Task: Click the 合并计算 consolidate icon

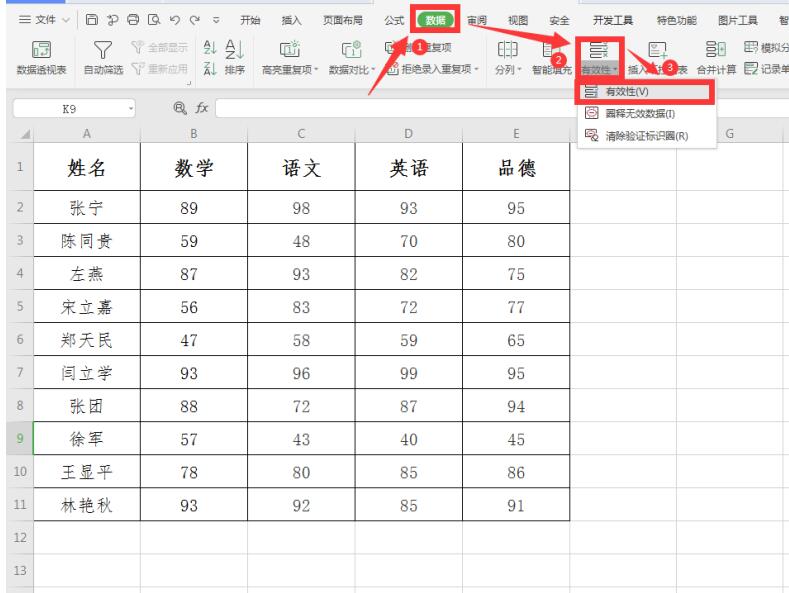Action: point(716,49)
